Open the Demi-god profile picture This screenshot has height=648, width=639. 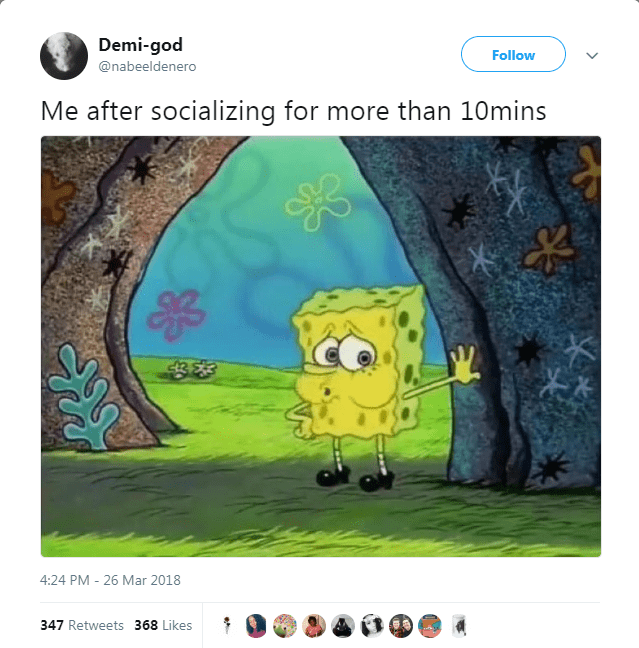64,56
